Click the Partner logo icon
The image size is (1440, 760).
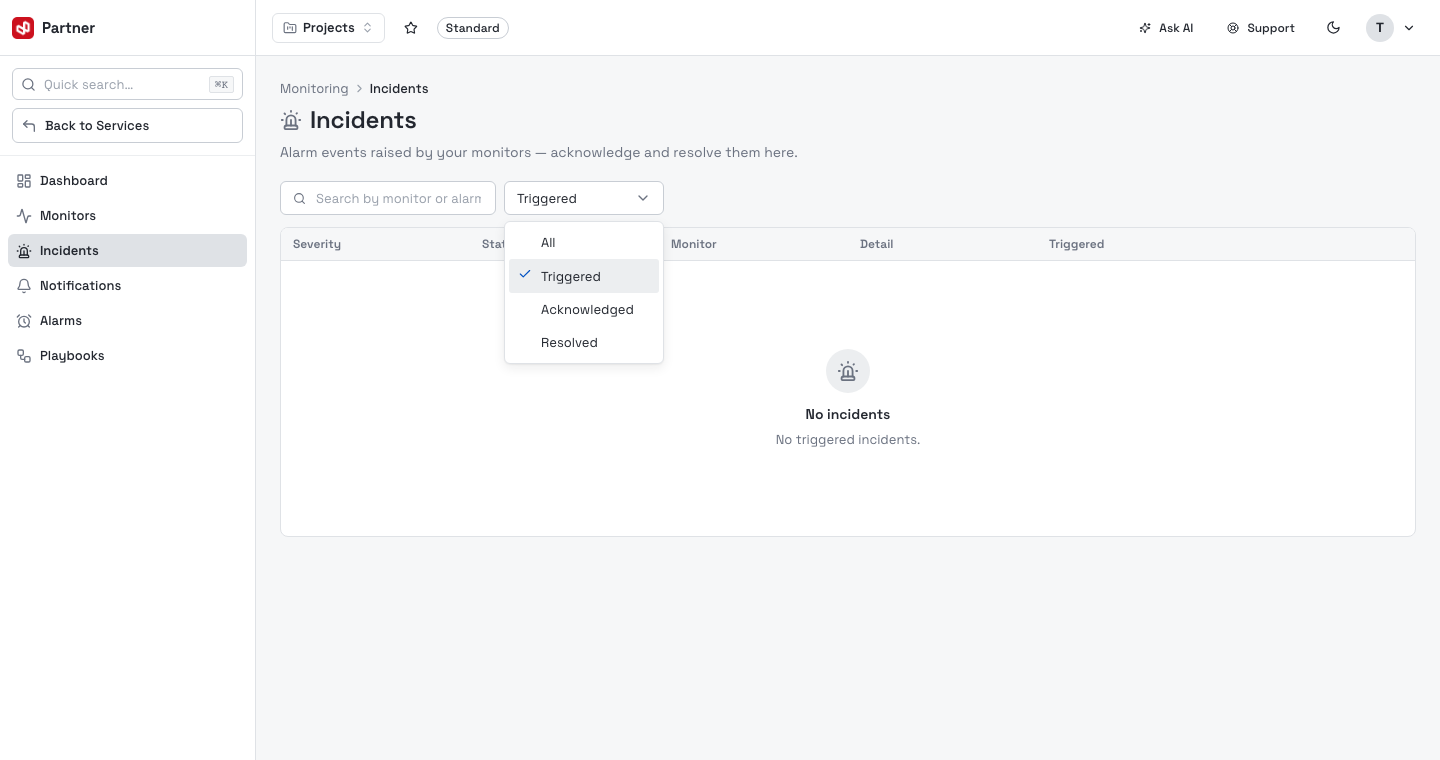23,28
